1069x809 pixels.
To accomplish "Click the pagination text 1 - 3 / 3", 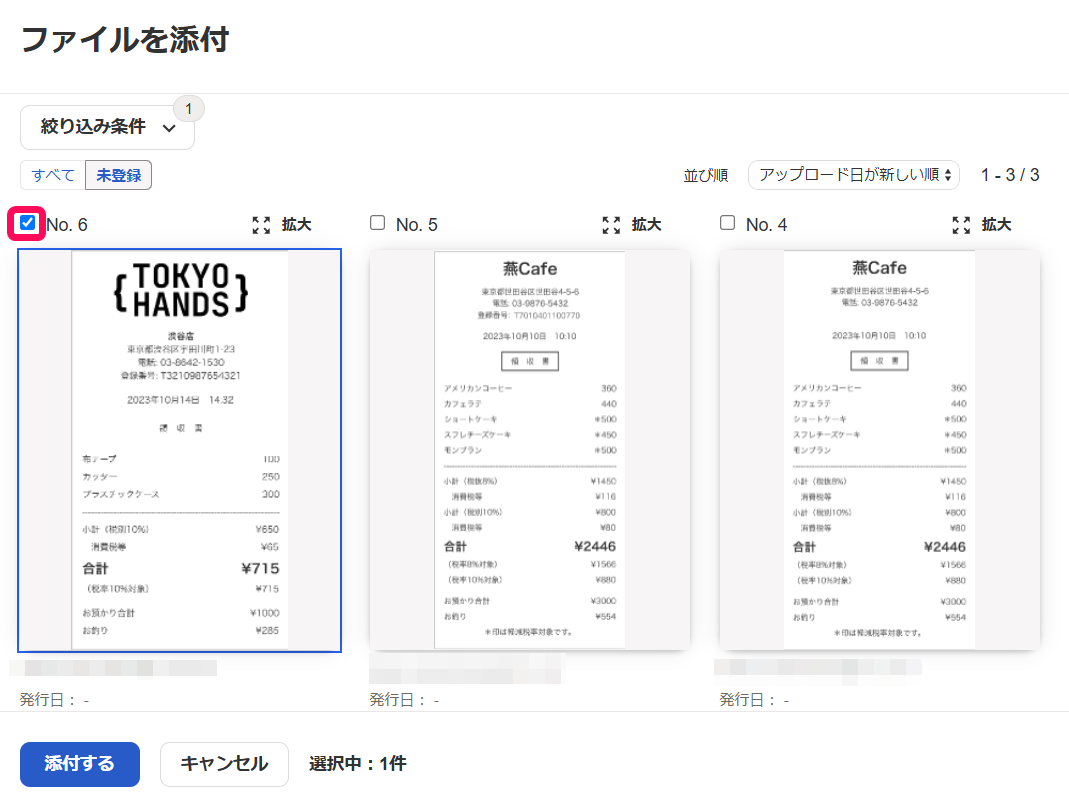I will (x=1010, y=175).
